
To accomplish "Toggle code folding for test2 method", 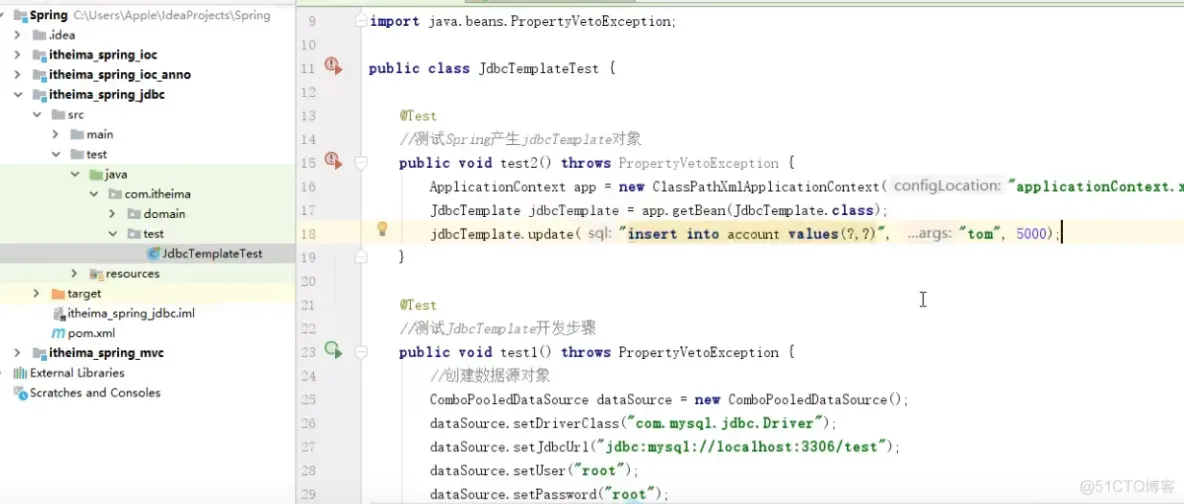I will point(361,162).
